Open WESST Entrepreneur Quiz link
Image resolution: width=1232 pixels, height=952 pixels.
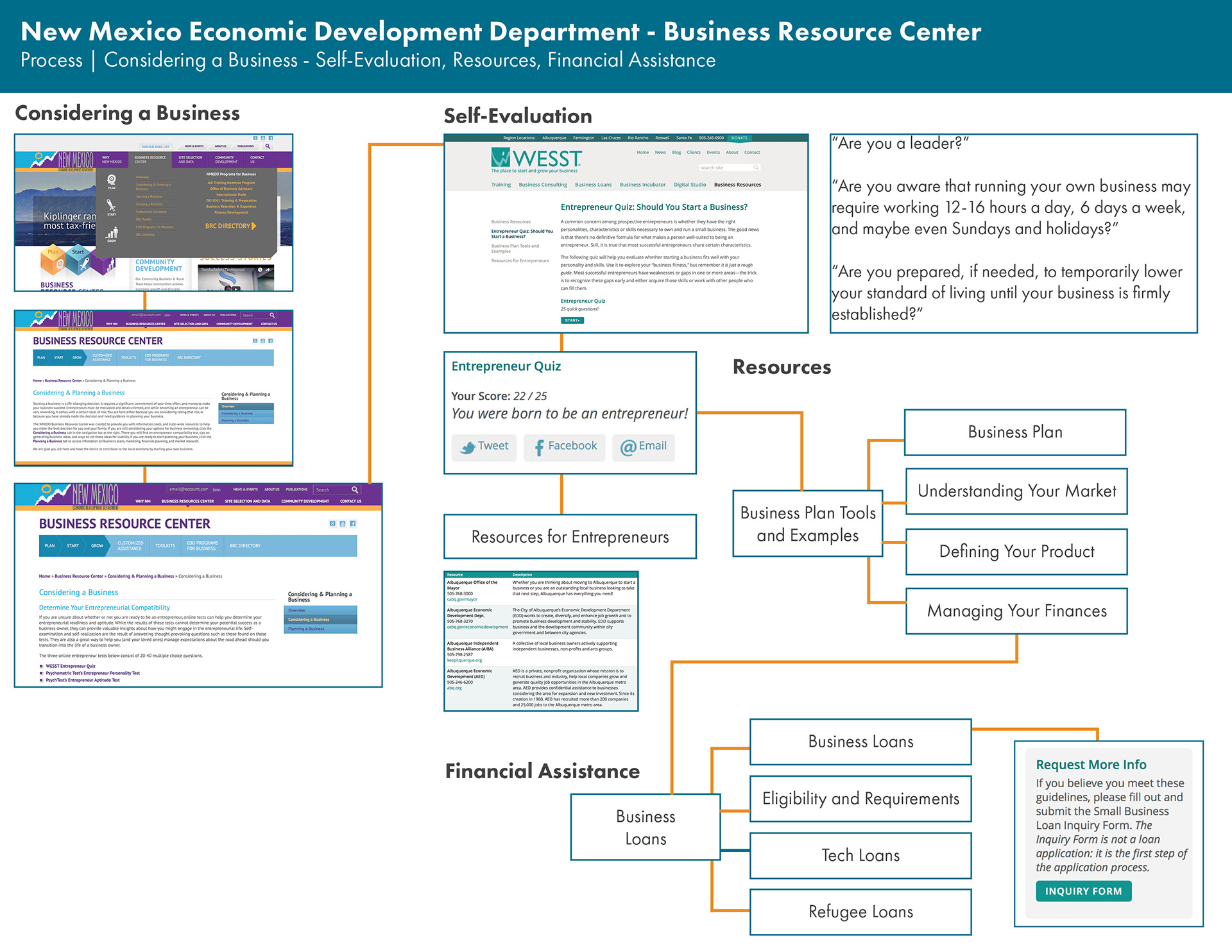tap(71, 666)
